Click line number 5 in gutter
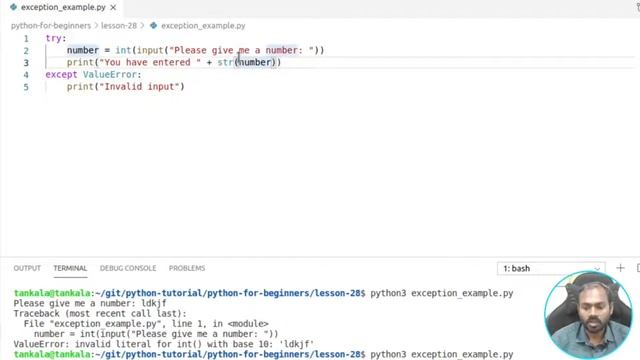This screenshot has width=640, height=360. 26,87
